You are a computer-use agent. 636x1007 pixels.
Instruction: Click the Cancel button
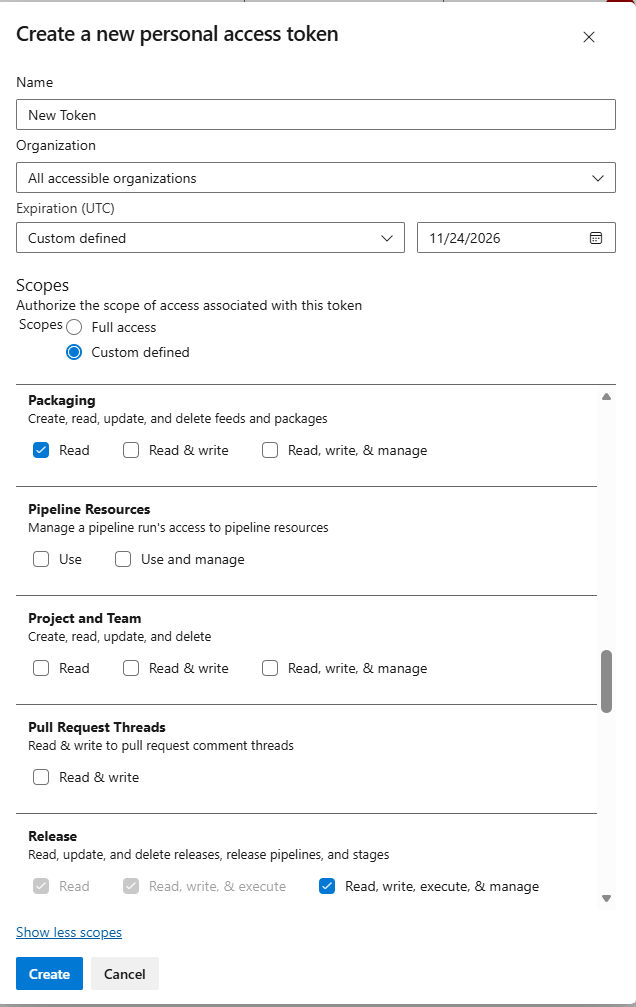125,974
